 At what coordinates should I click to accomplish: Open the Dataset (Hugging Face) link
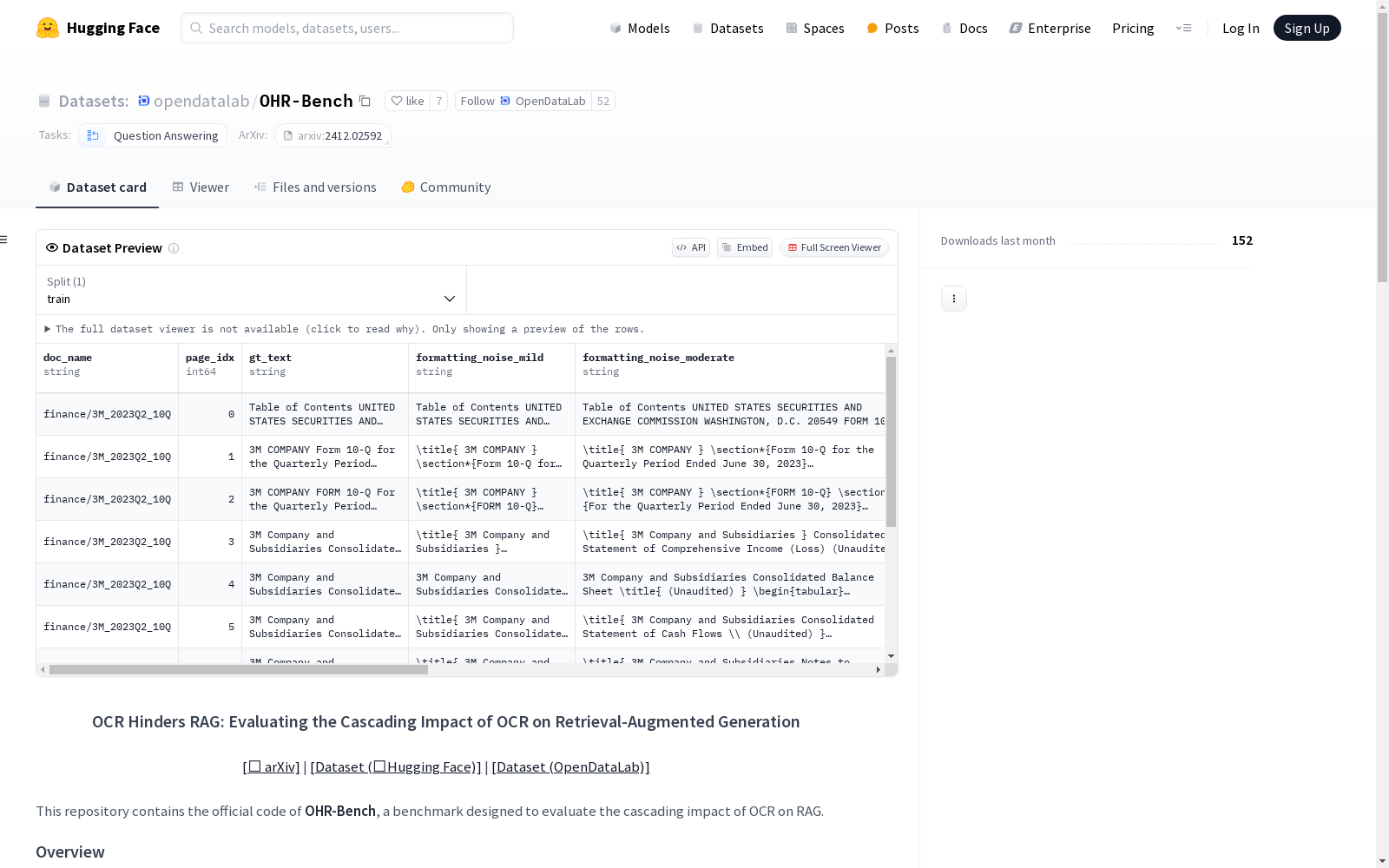click(x=396, y=766)
